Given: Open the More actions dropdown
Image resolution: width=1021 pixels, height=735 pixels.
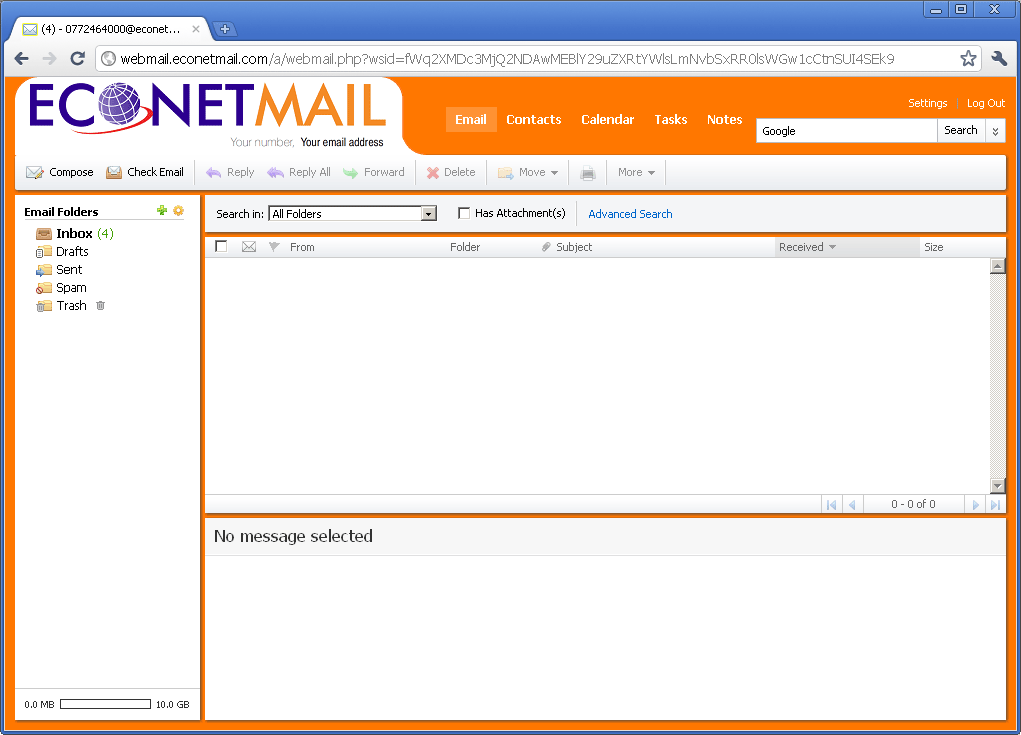Looking at the screenshot, I should 637,172.
